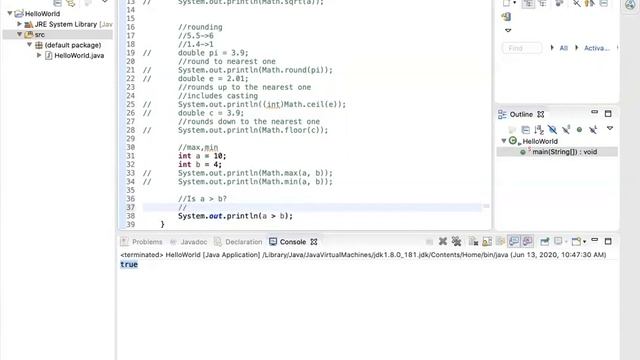
Task: Toggle Word Wrap in Console toolbar
Action: pyautogui.click(x=500, y=242)
